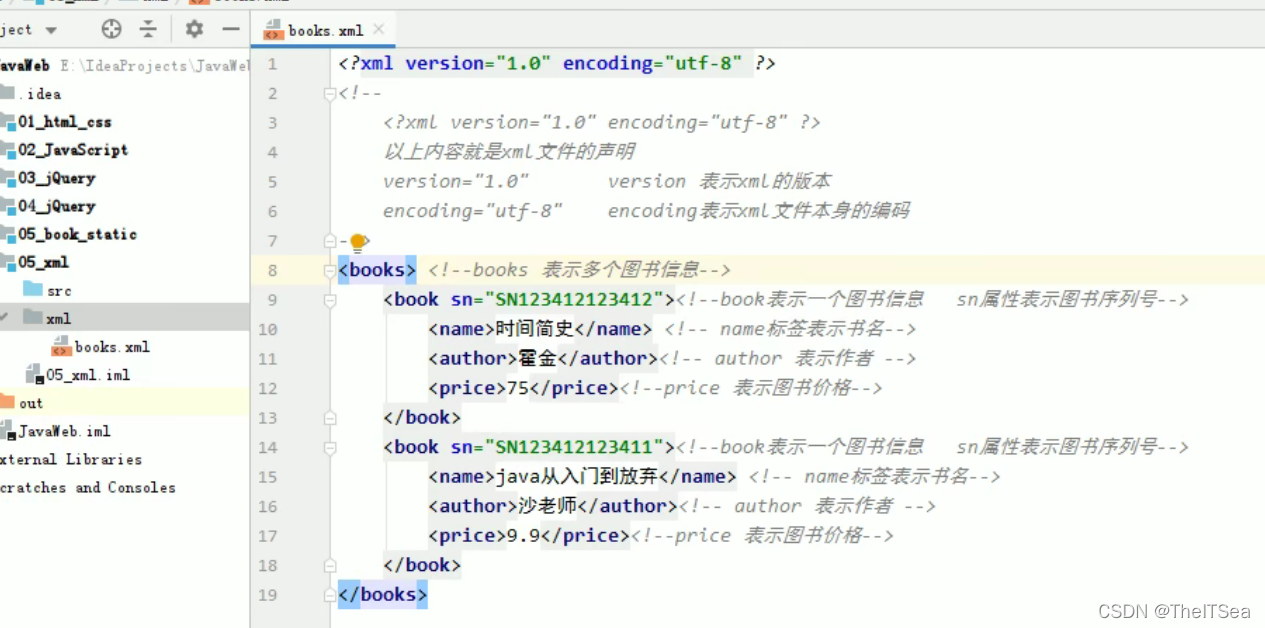Click the sn value SN123412123412
Screen dimensions: 1265x628
click(x=575, y=299)
